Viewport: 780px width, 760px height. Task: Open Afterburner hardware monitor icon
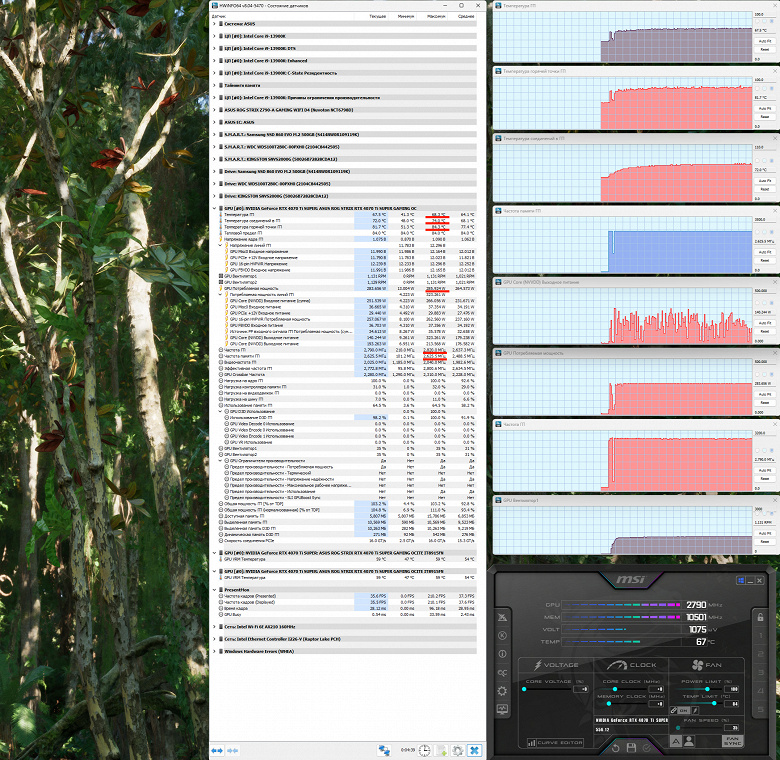click(x=502, y=709)
